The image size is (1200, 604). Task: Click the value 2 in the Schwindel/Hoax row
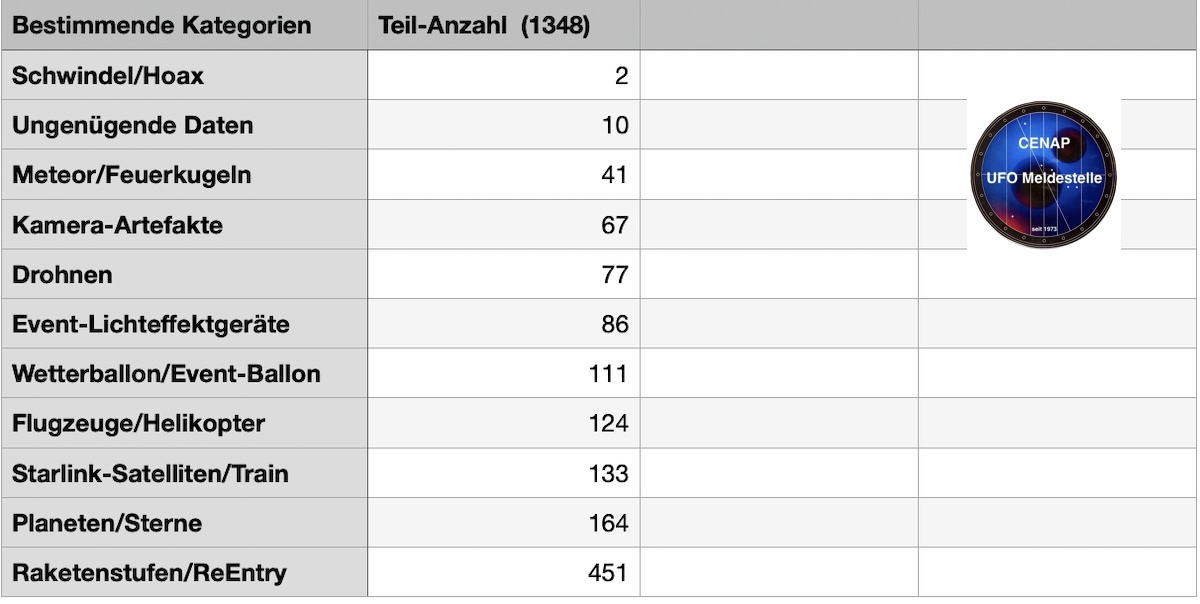click(x=620, y=76)
